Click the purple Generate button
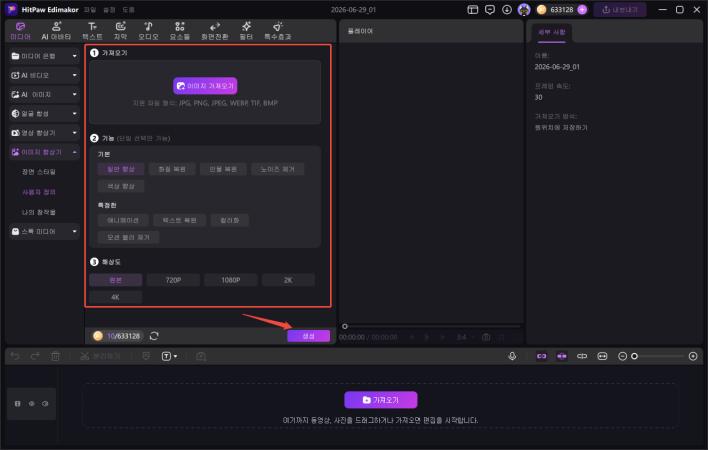 point(308,336)
